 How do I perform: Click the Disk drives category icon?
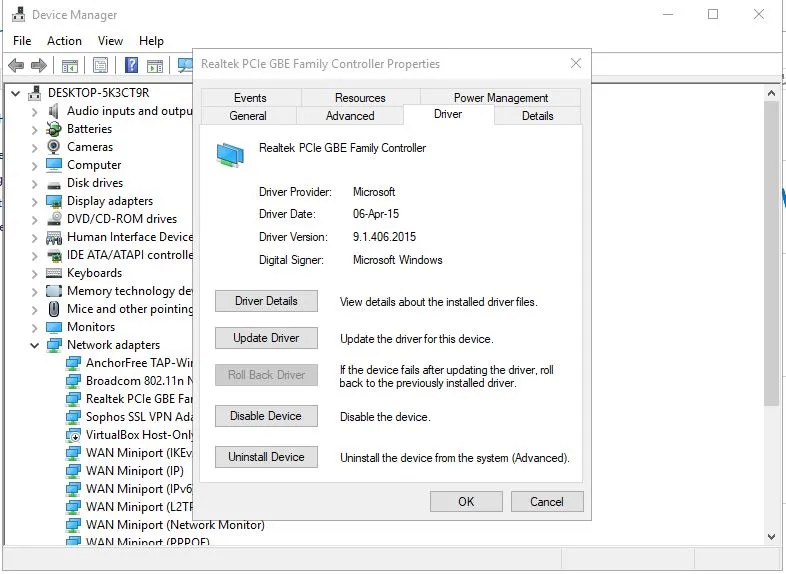pyautogui.click(x=54, y=184)
